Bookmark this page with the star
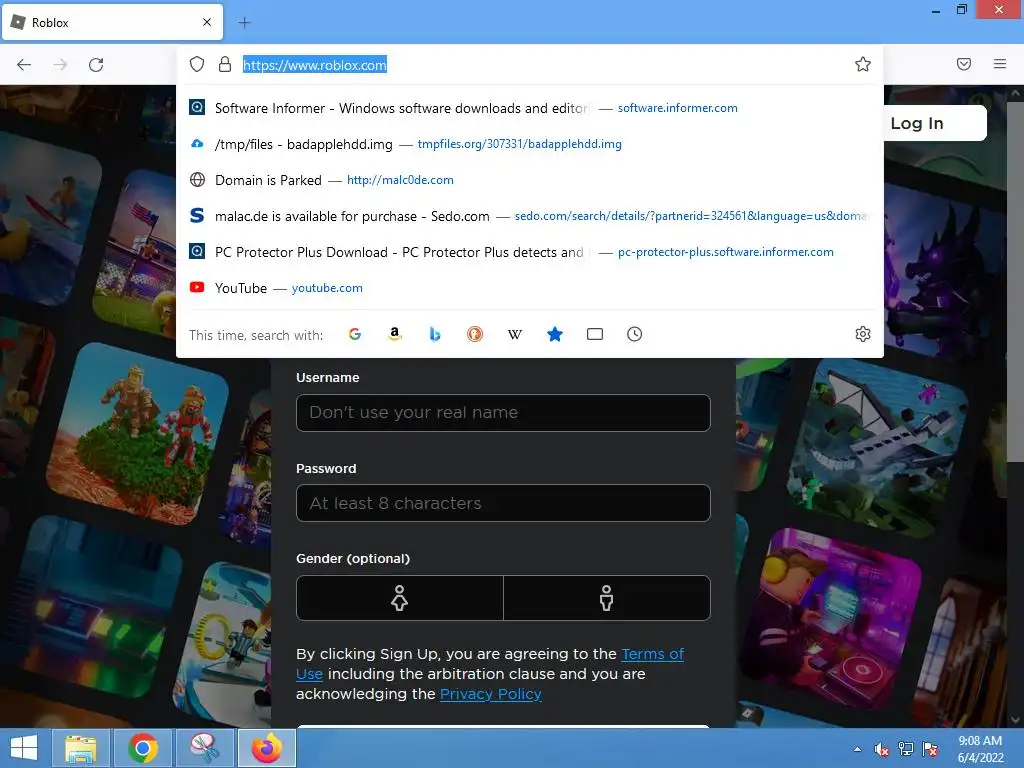Screen dimensions: 1024x768 (x=863, y=64)
